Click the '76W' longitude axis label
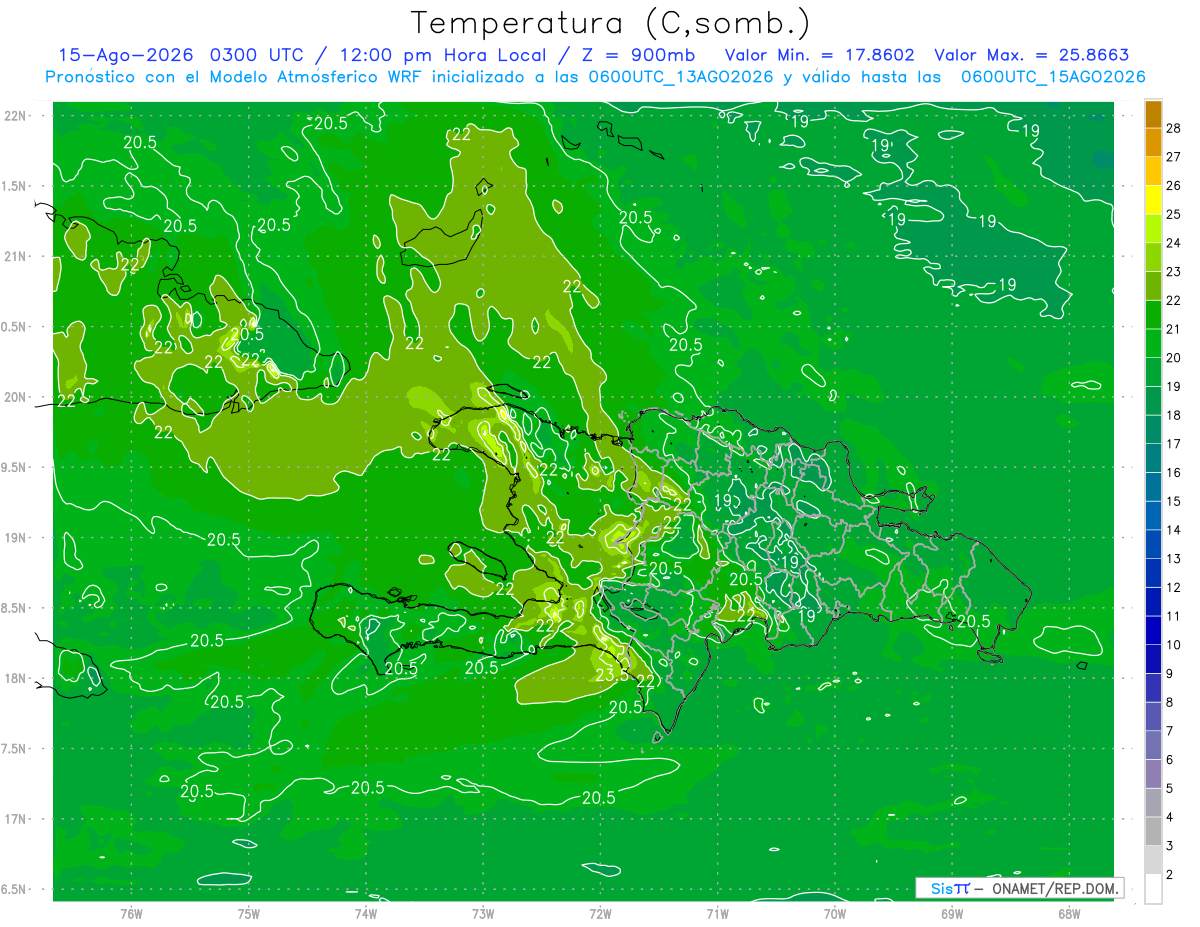This screenshot has width=1200, height=927. coord(131,913)
